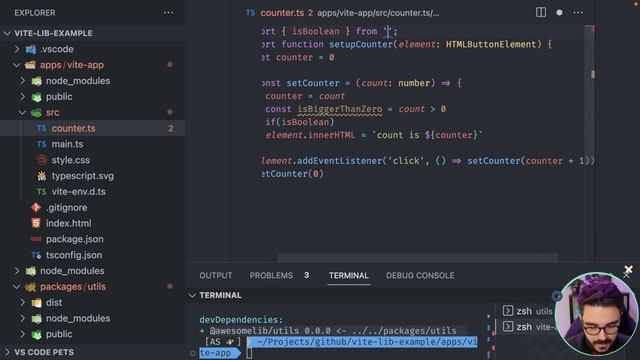Open vite-env.d.ts file
The height and width of the screenshot is (360, 640).
pyautogui.click(x=78, y=192)
